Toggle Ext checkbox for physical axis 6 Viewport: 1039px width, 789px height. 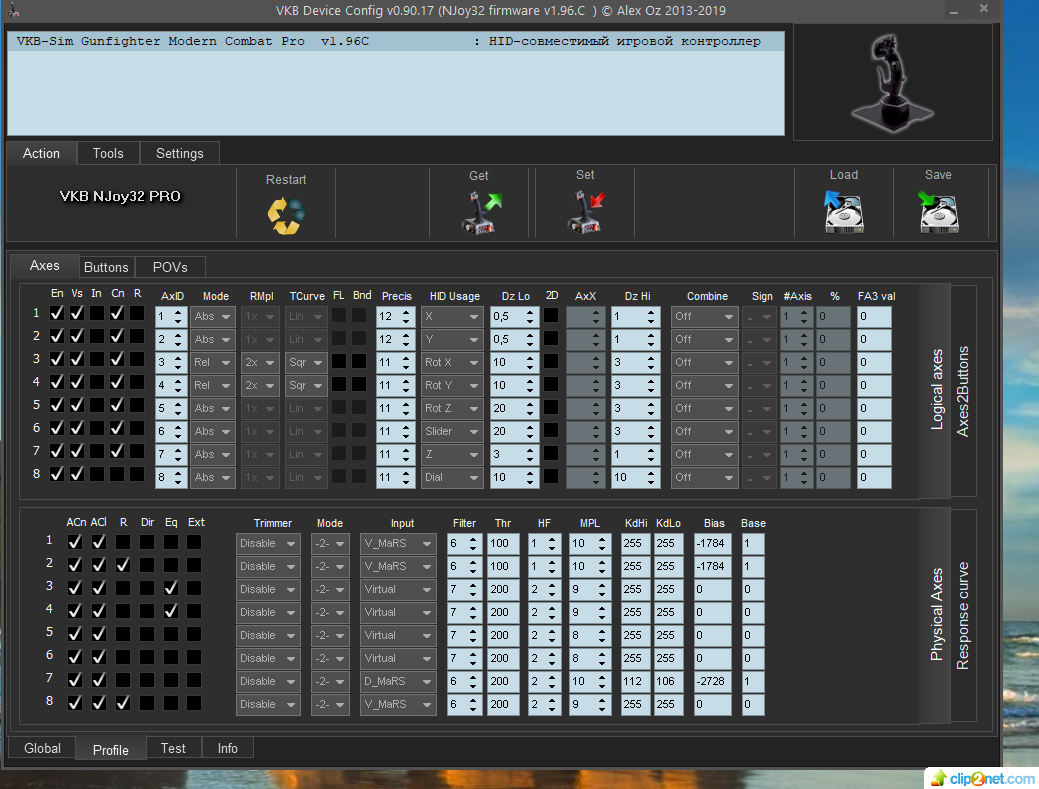pyautogui.click(x=193, y=657)
